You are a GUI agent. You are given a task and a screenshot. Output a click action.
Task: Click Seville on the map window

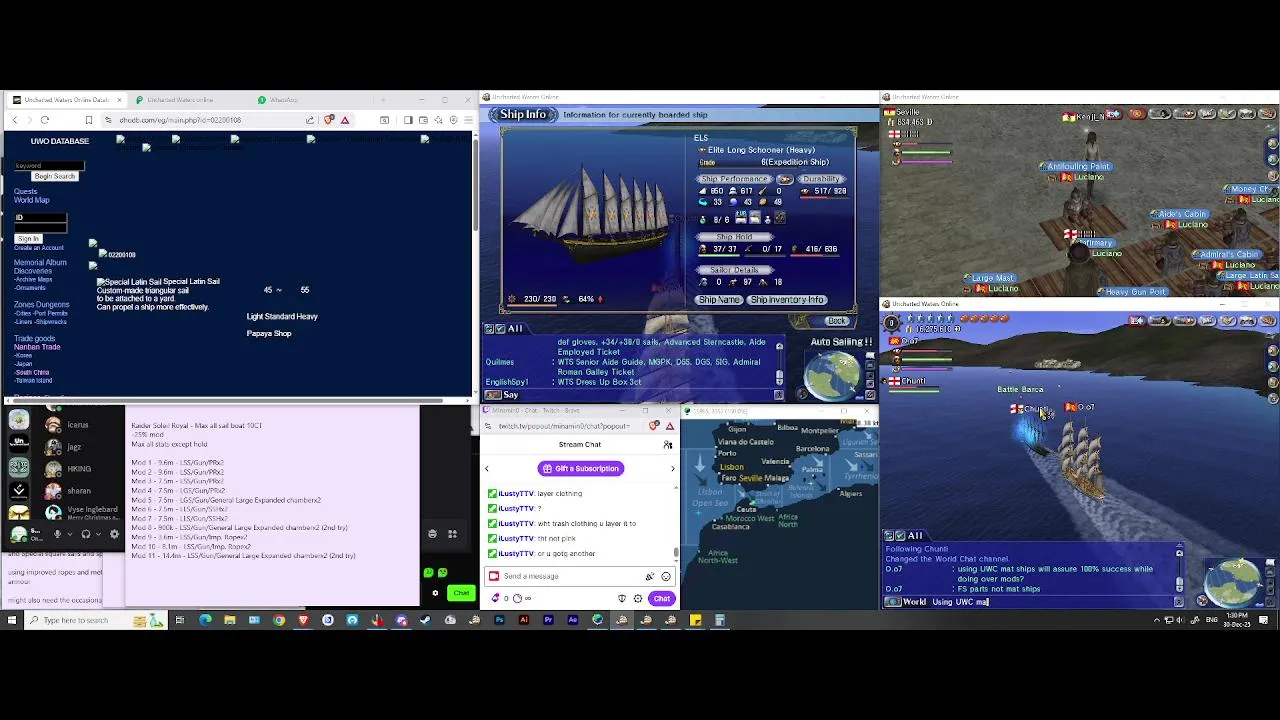pyautogui.click(x=750, y=478)
